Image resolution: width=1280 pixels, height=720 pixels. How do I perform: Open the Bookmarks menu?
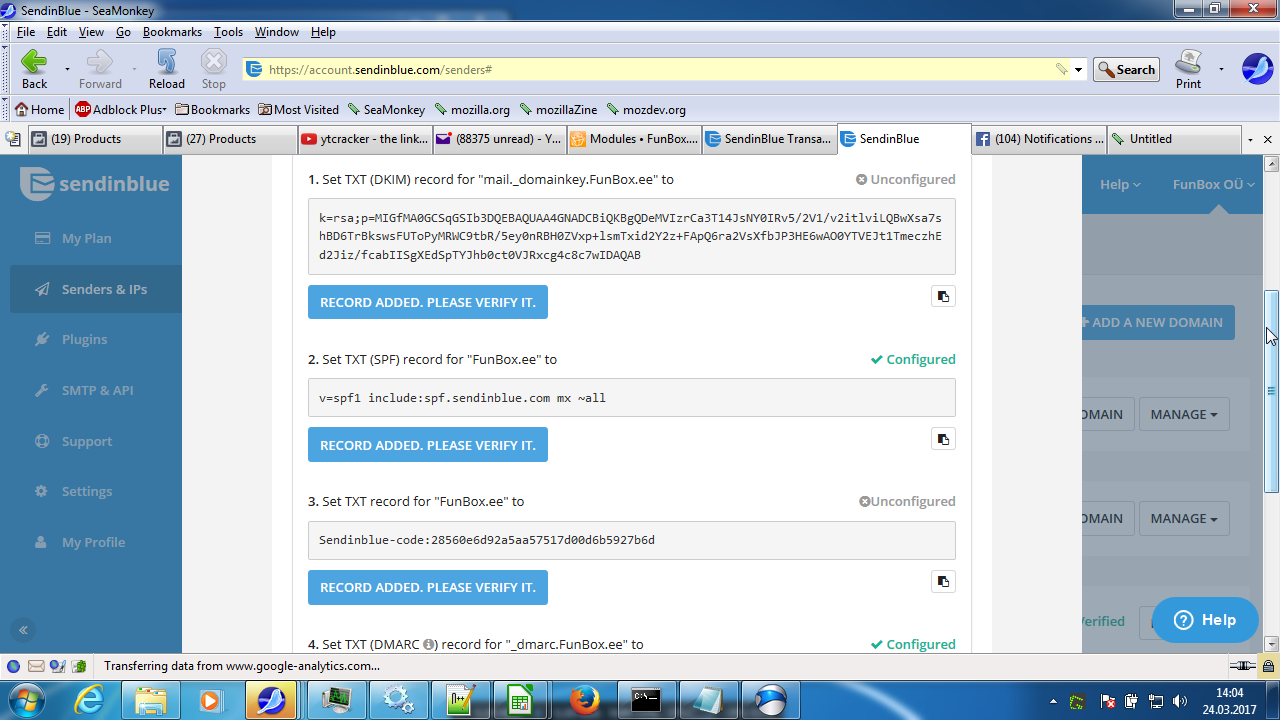pyautogui.click(x=172, y=32)
